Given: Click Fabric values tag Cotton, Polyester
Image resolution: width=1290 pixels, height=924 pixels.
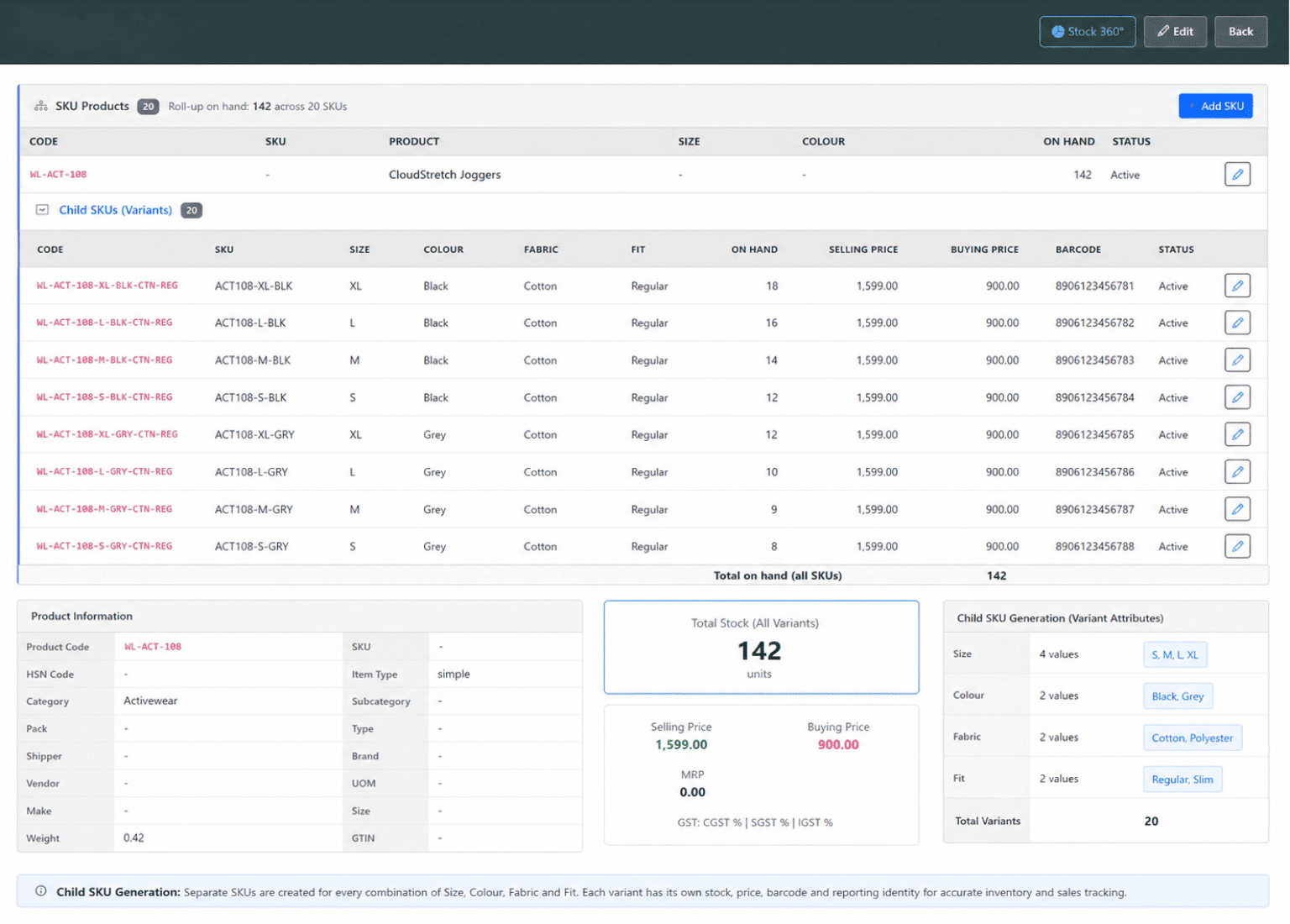Looking at the screenshot, I should click(x=1192, y=738).
